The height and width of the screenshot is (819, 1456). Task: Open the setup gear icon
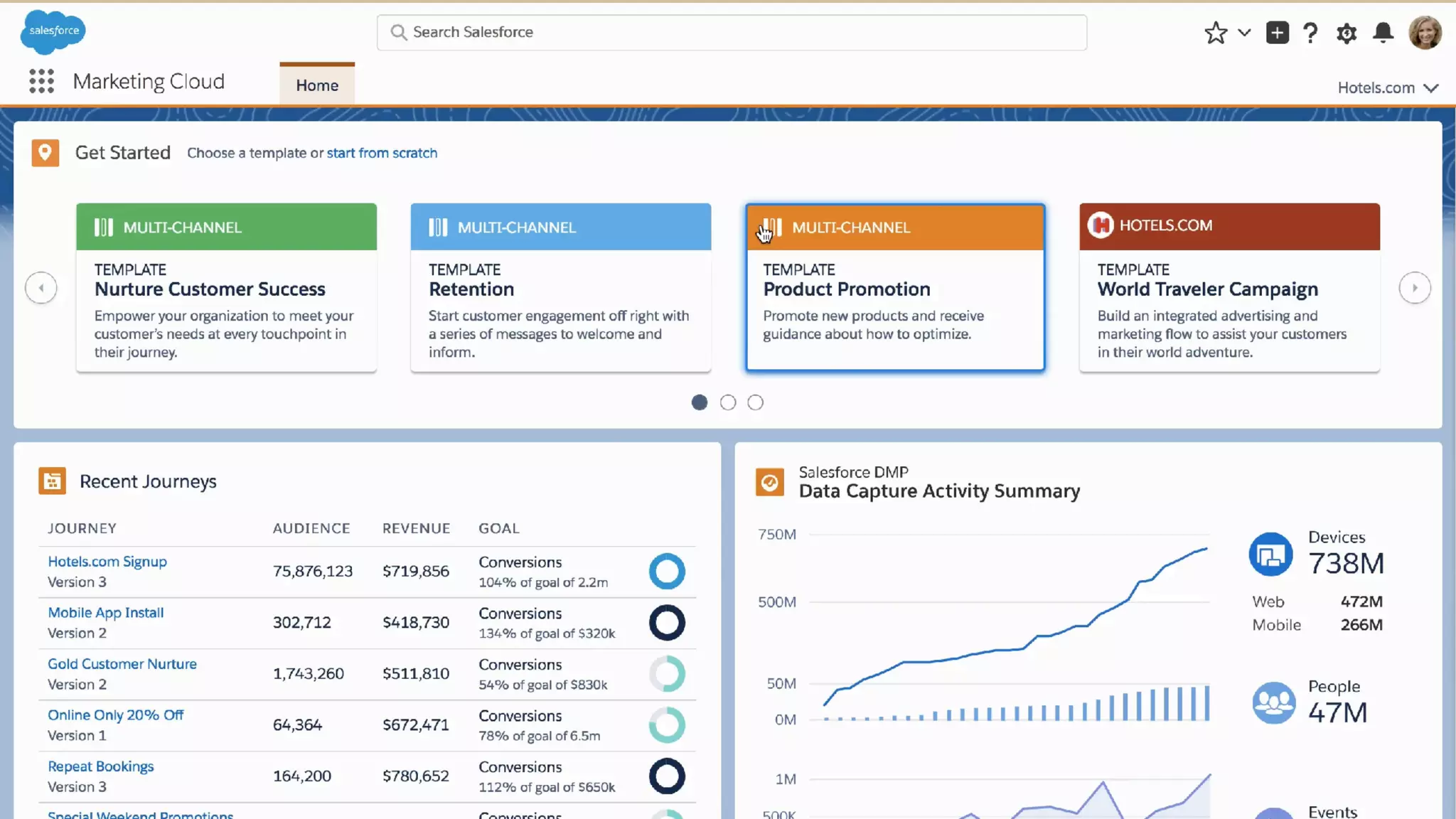1346,33
